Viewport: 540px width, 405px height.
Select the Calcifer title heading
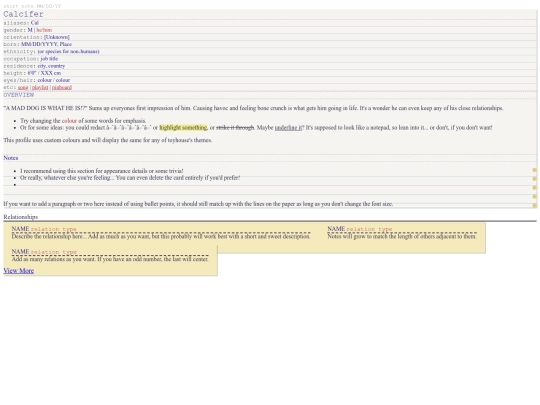[23, 14]
